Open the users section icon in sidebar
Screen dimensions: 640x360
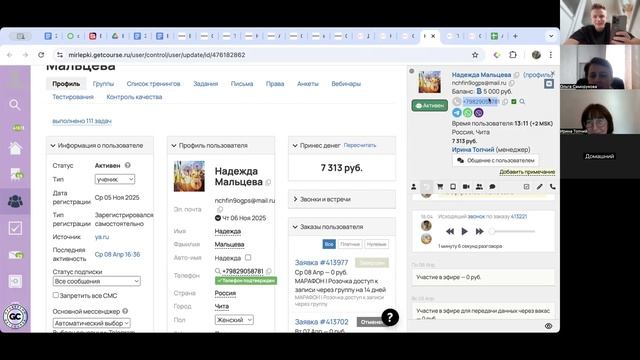pyautogui.click(x=16, y=201)
